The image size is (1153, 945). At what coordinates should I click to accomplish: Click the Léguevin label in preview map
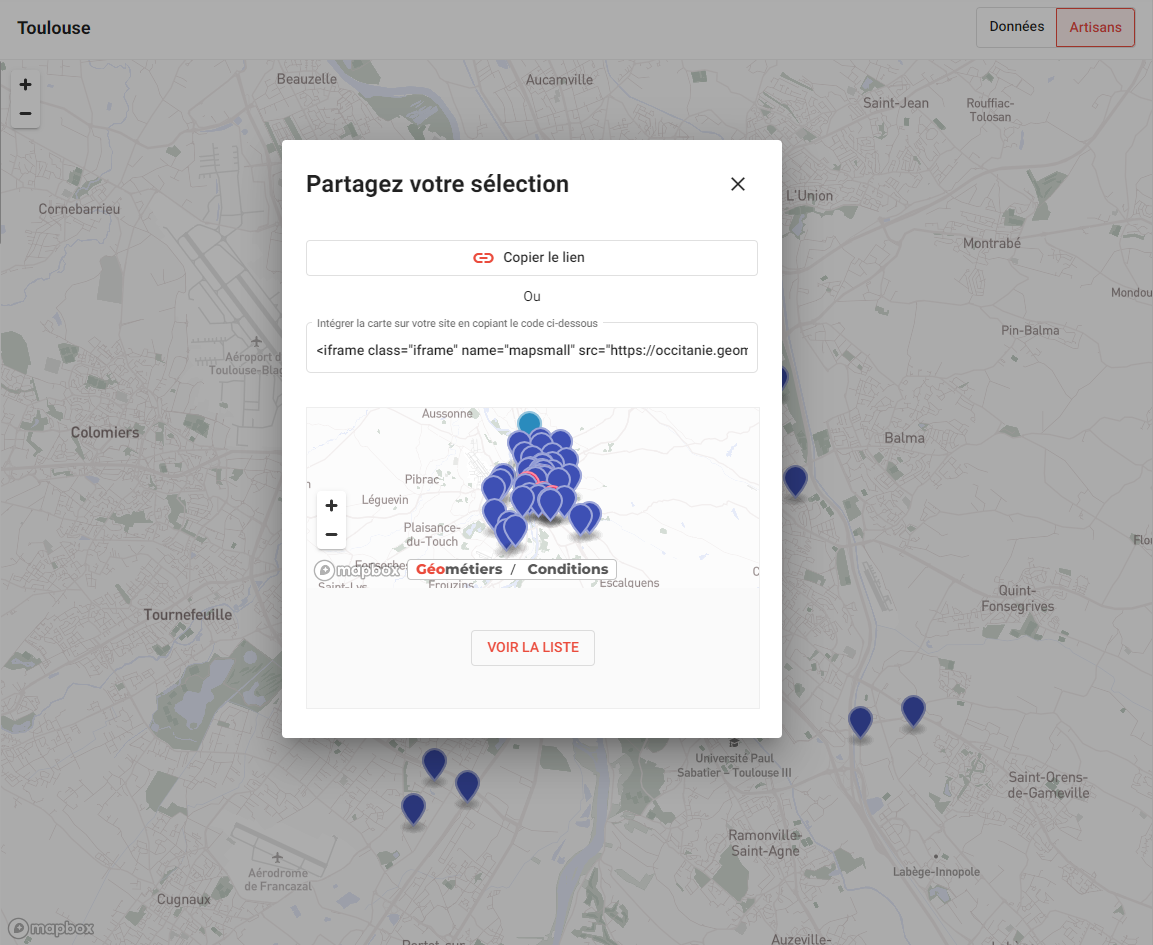[x=385, y=500]
